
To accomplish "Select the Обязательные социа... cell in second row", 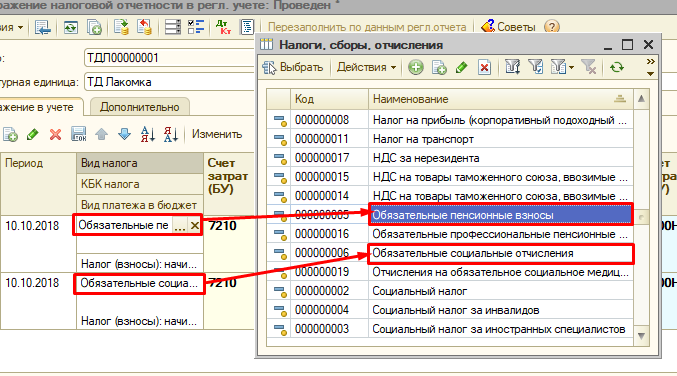I will click(x=139, y=284).
